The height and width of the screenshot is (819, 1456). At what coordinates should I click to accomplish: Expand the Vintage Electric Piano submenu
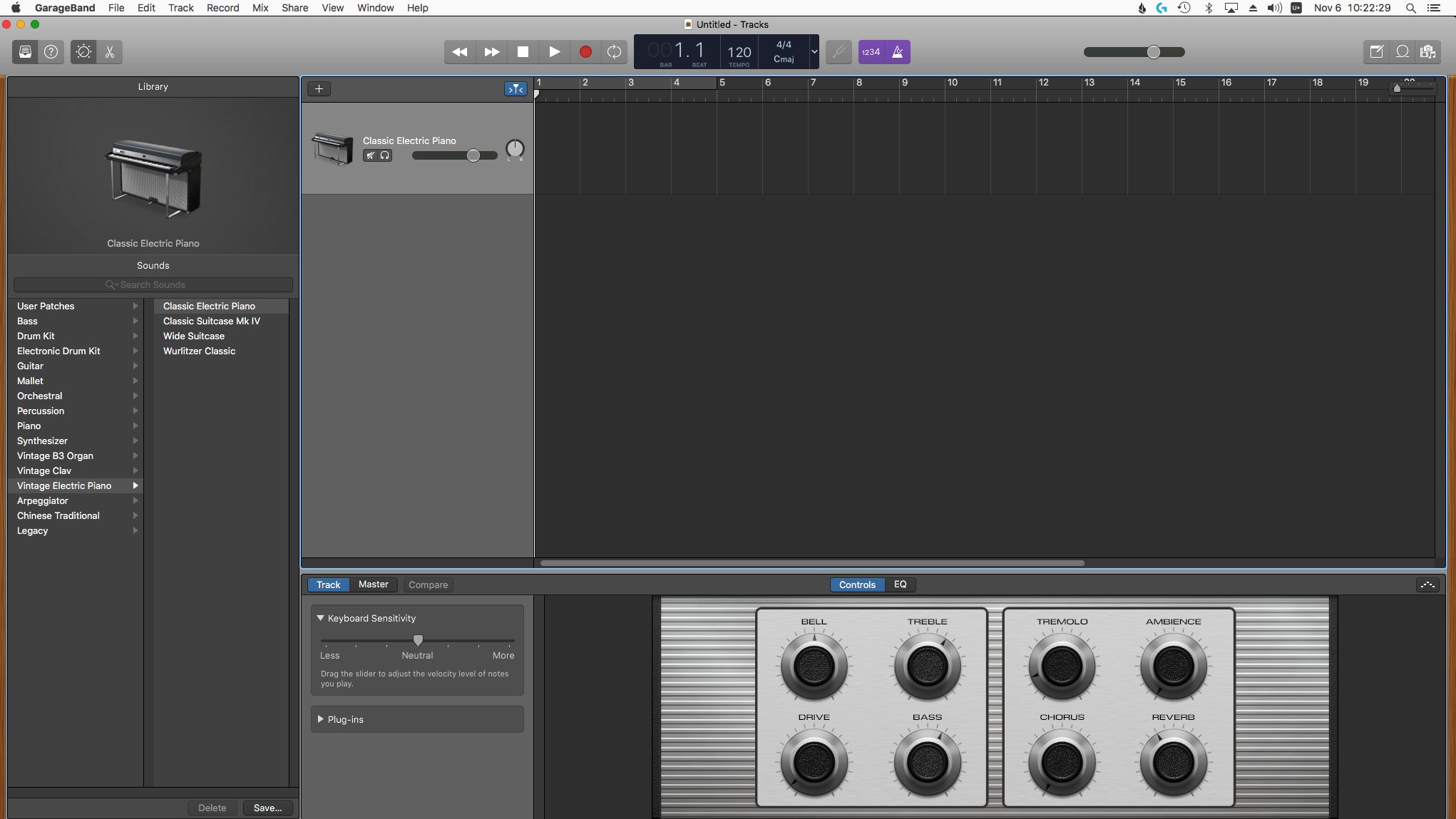136,485
